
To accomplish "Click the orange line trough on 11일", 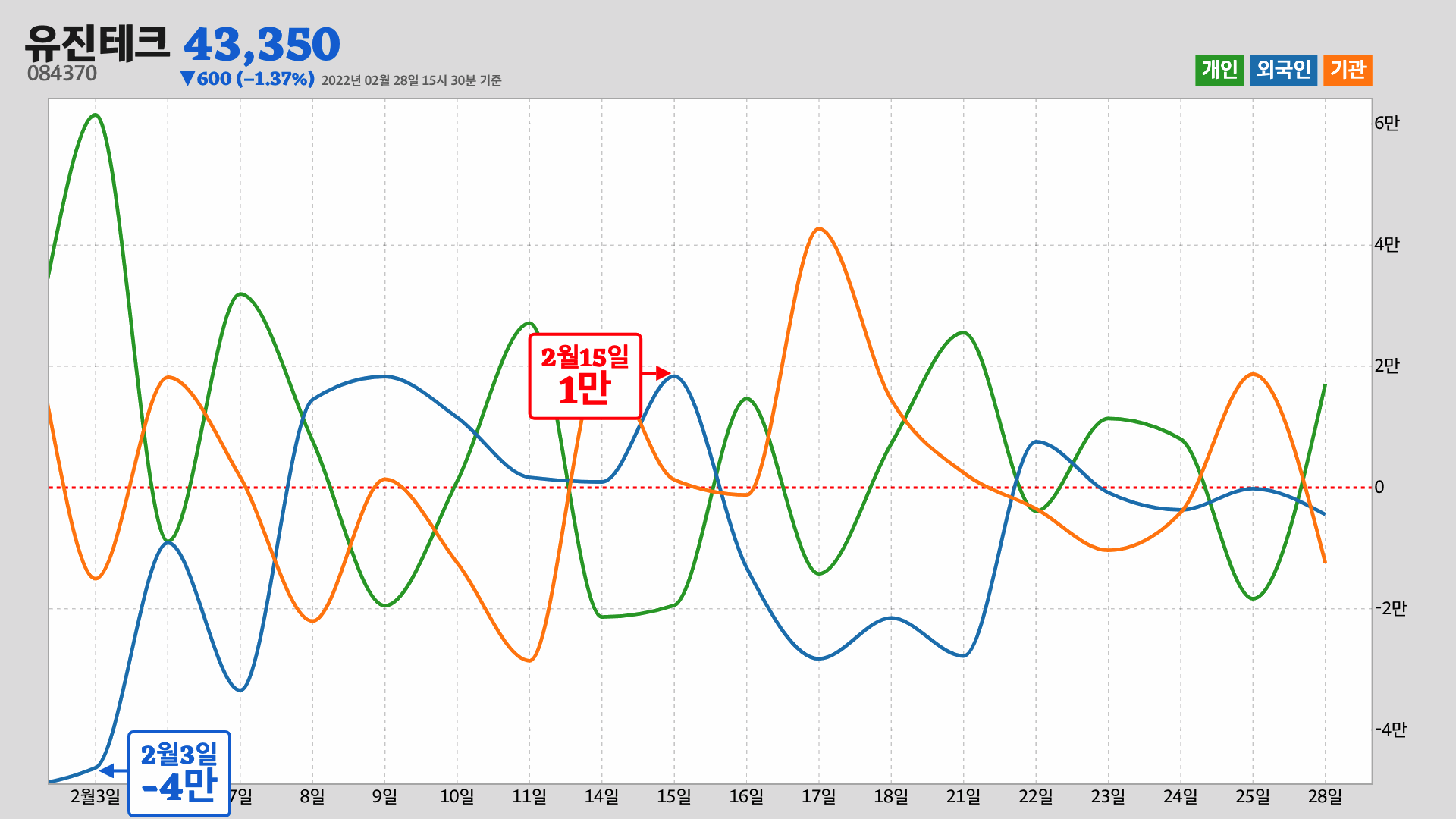I will point(529,661).
